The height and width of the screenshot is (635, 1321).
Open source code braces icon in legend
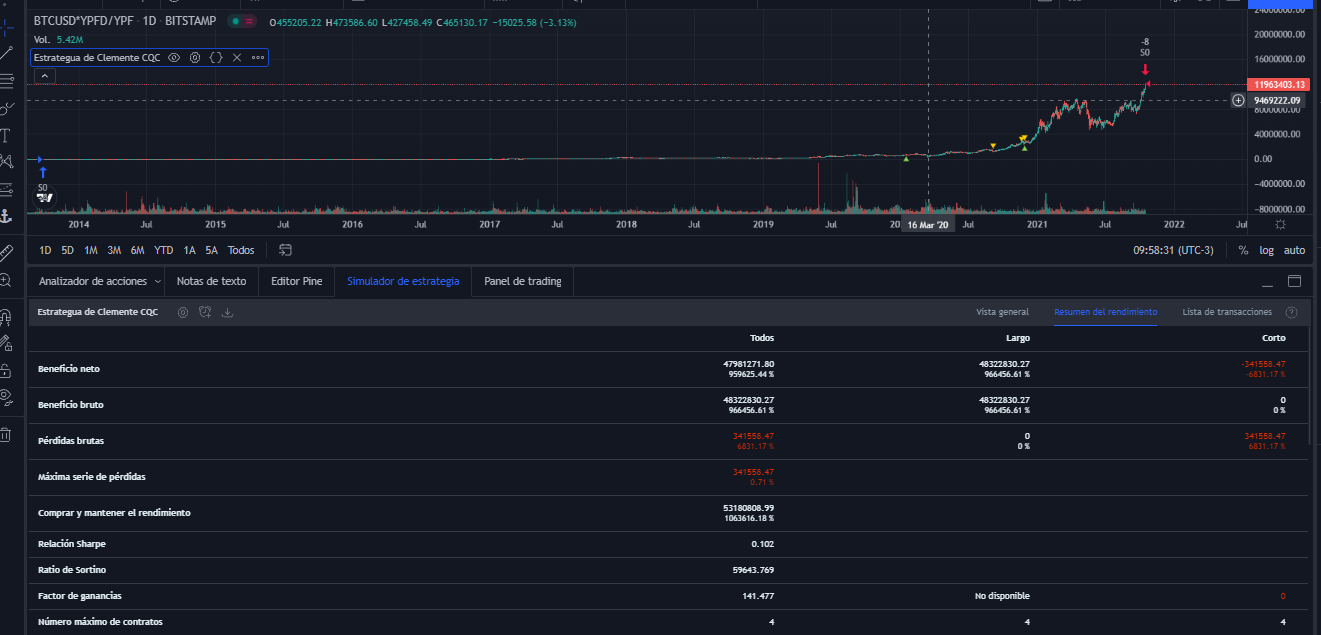point(216,58)
